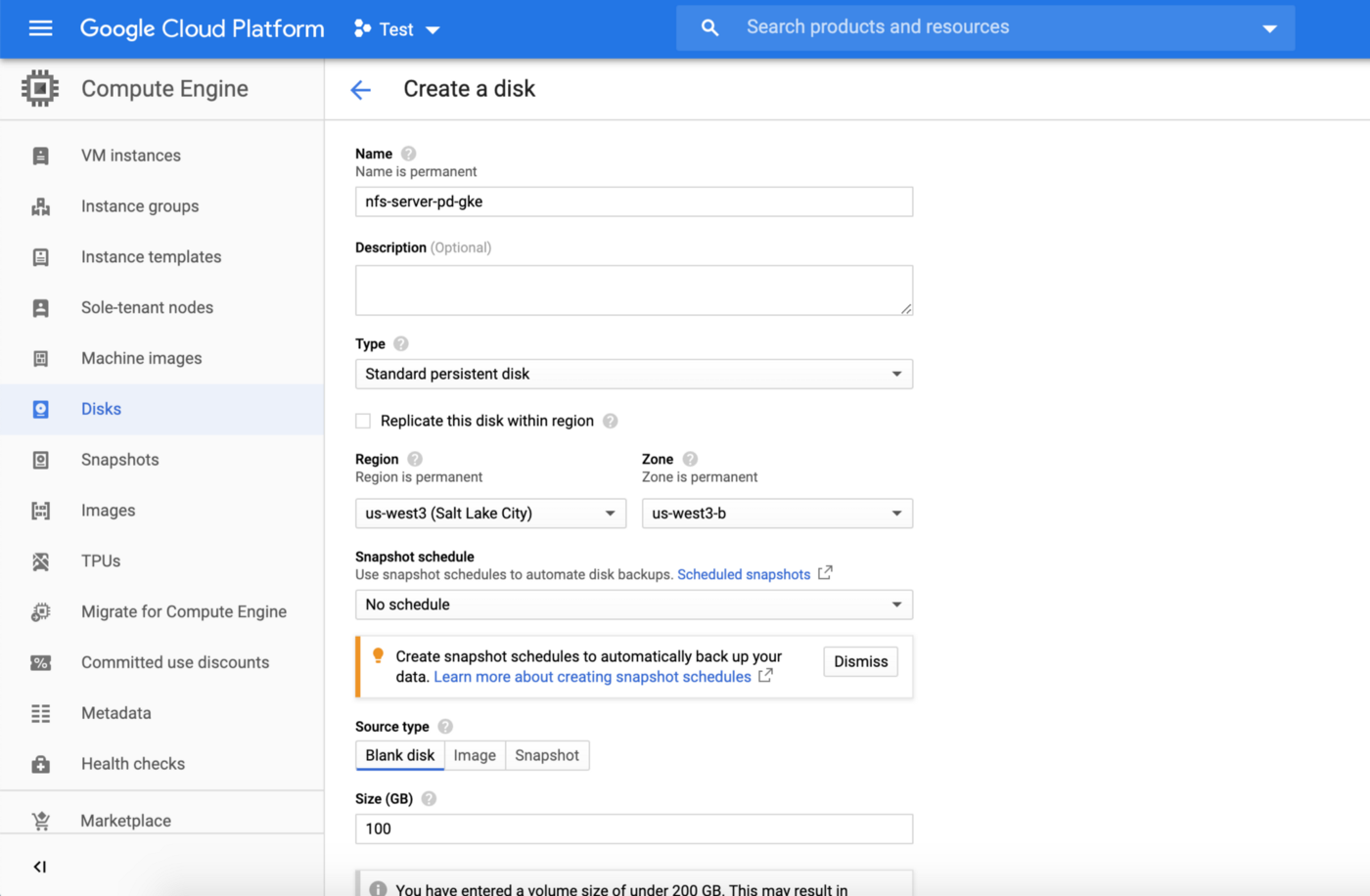Click the search magnifier icon
Image resolution: width=1370 pixels, height=896 pixels.
coord(709,28)
